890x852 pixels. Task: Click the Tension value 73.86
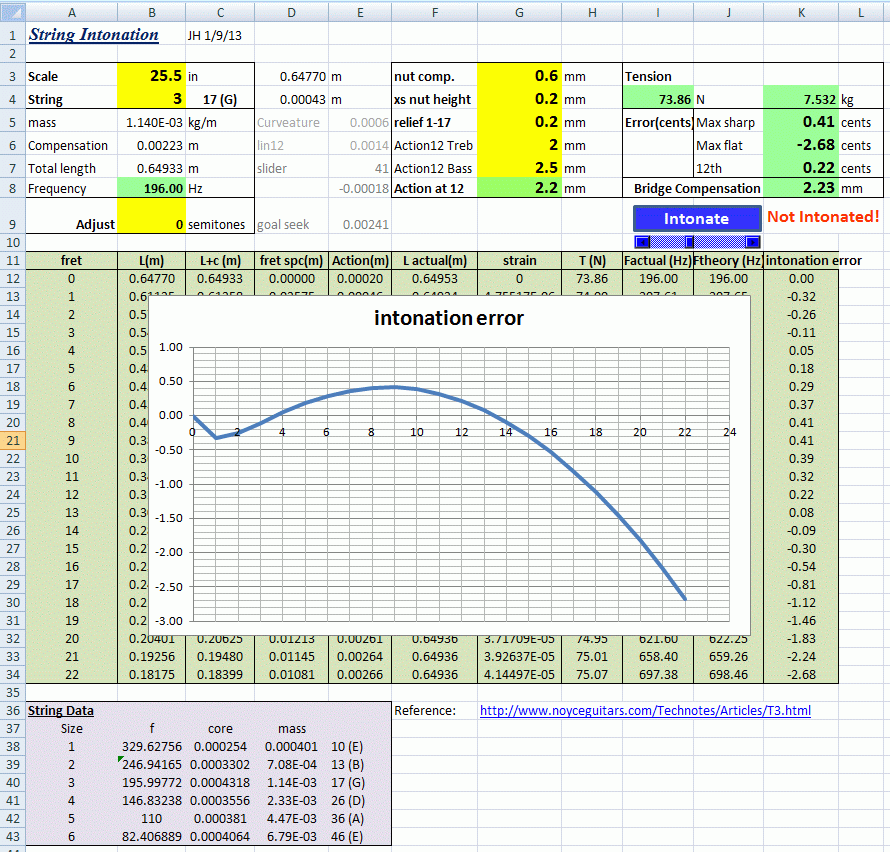click(x=658, y=99)
